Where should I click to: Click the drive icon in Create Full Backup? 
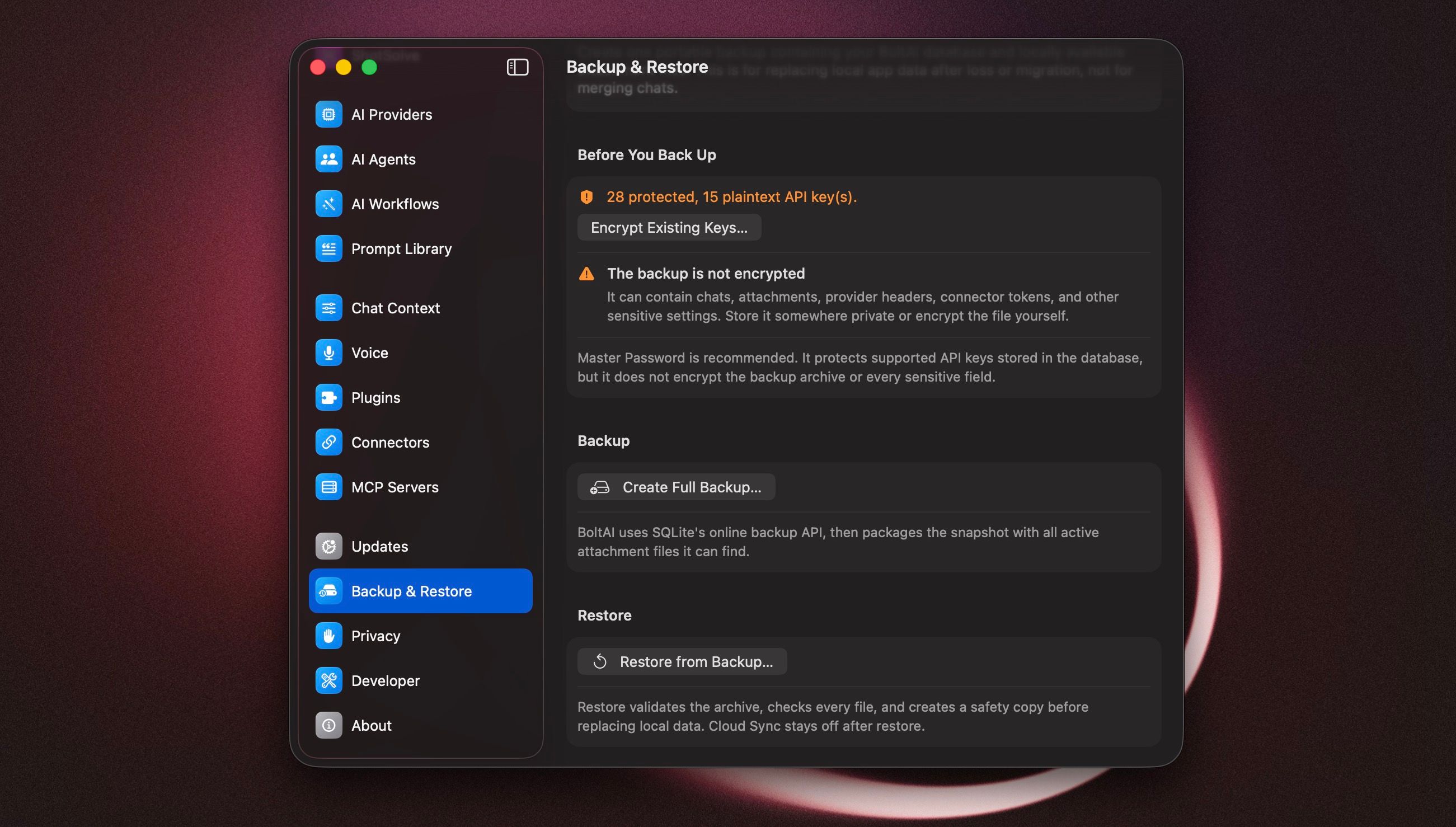[x=600, y=487]
